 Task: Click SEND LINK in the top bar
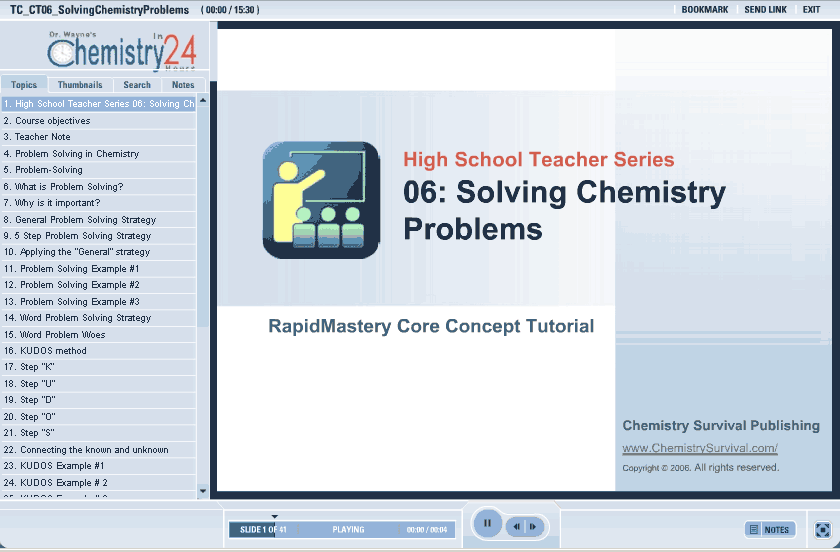pos(765,9)
